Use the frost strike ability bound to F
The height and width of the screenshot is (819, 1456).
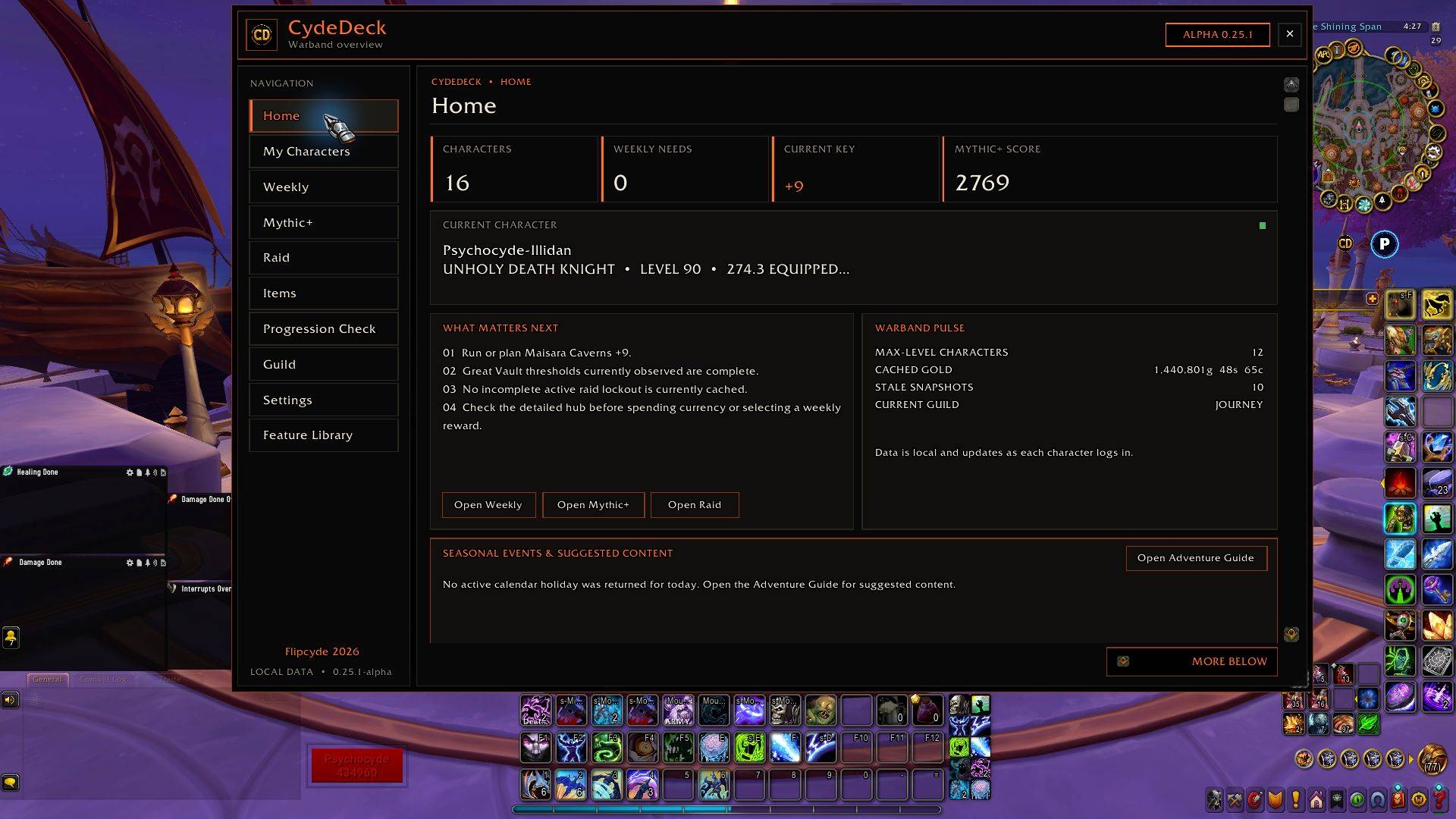click(785, 747)
